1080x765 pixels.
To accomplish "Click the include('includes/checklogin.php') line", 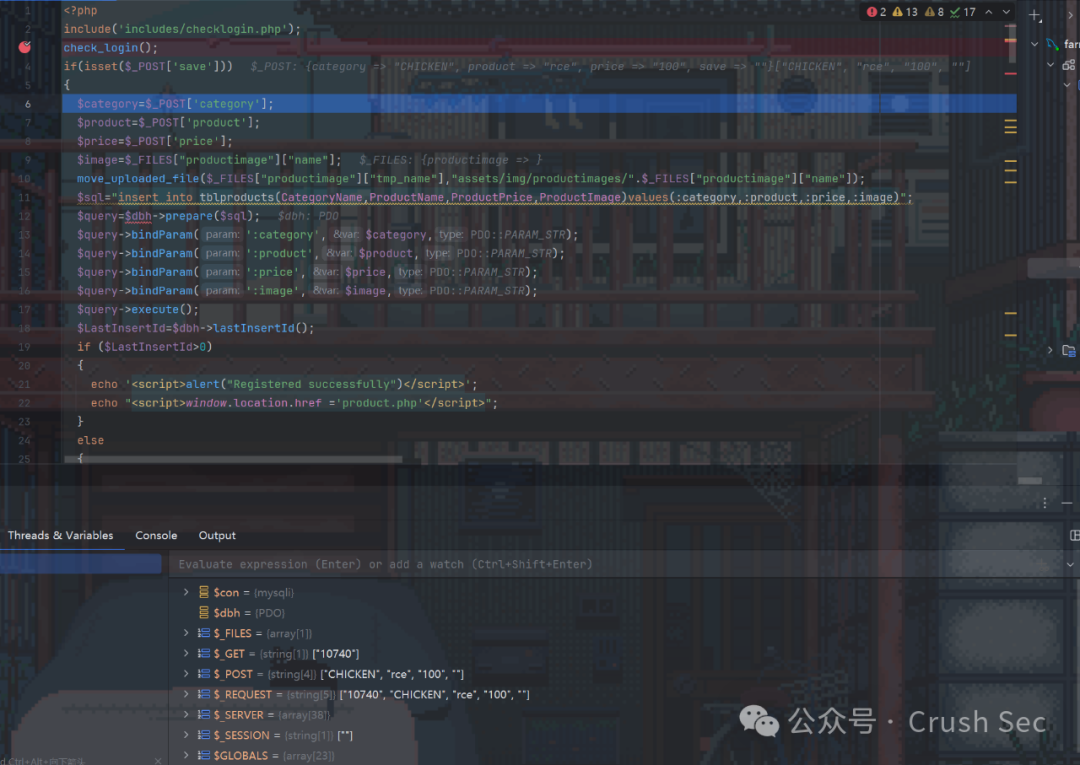I will 182,29.
